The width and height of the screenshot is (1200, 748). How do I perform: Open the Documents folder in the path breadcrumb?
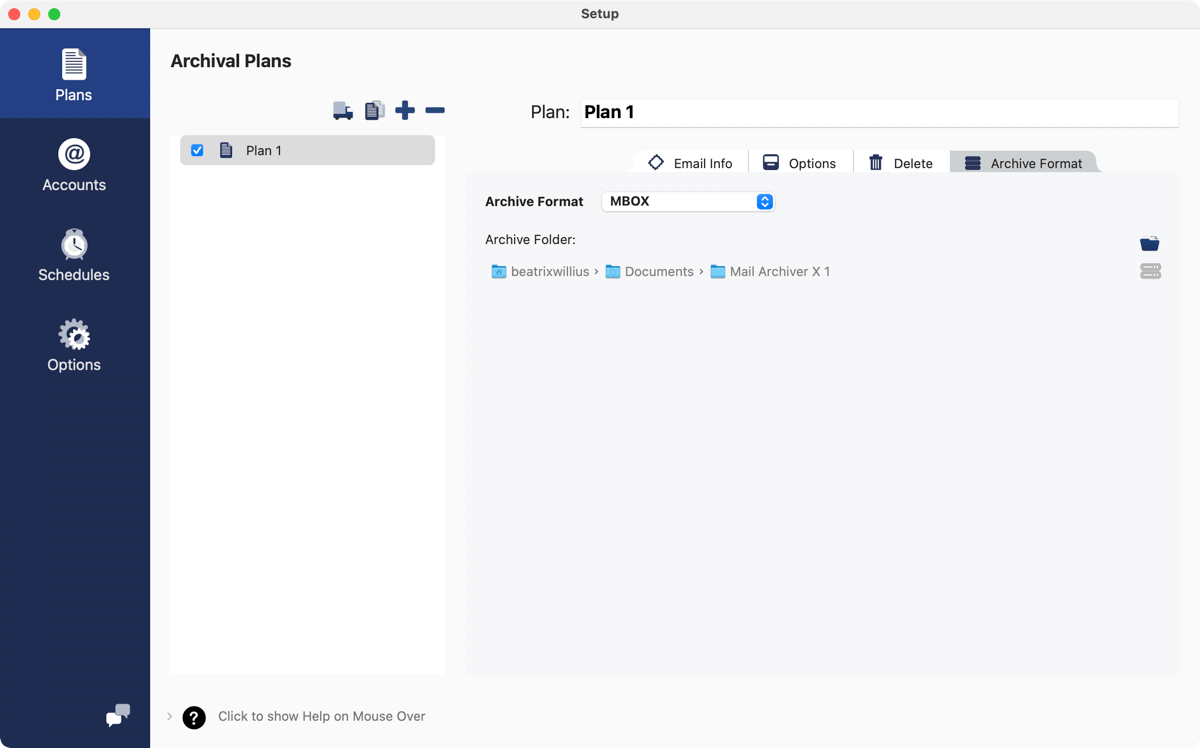(657, 271)
